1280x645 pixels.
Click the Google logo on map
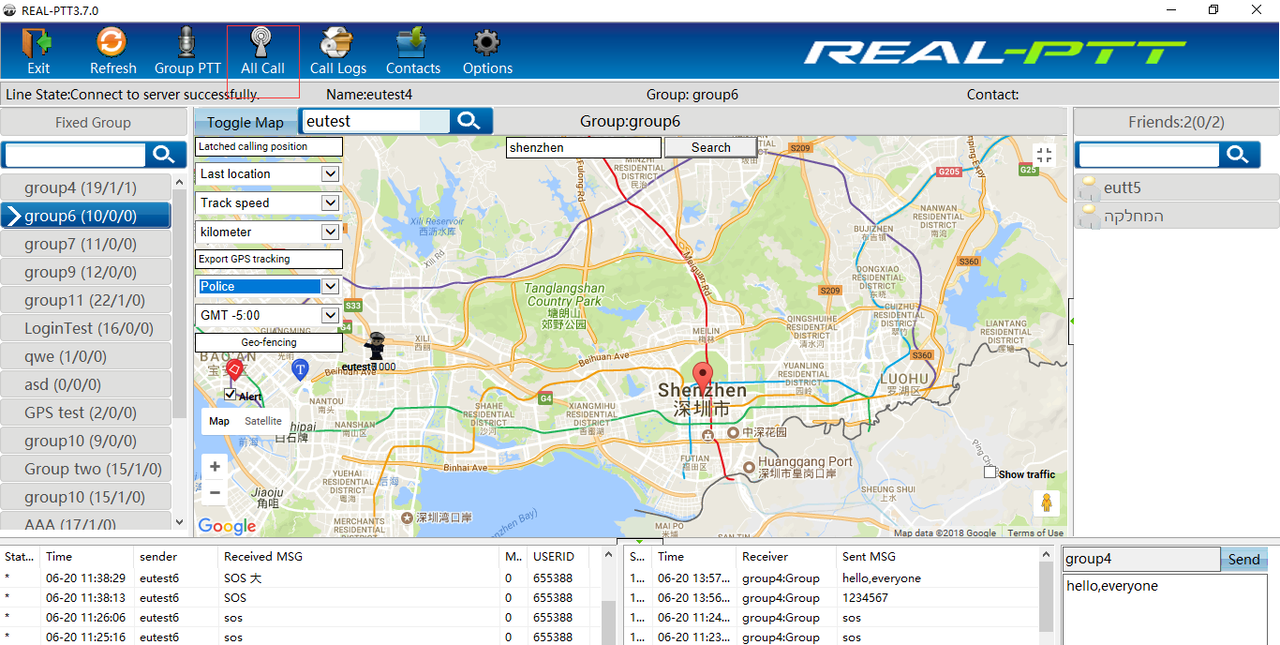(227, 526)
